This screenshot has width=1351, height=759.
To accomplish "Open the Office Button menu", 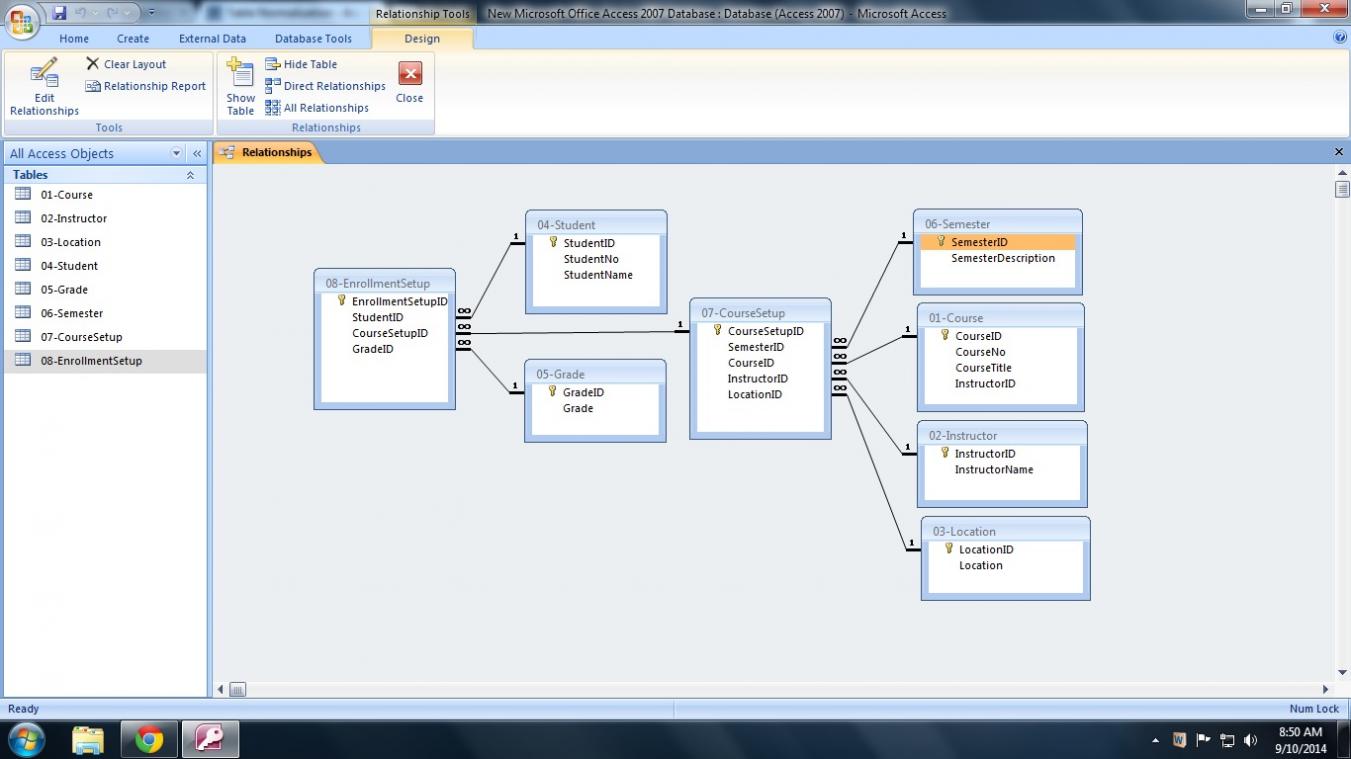I will [x=22, y=20].
